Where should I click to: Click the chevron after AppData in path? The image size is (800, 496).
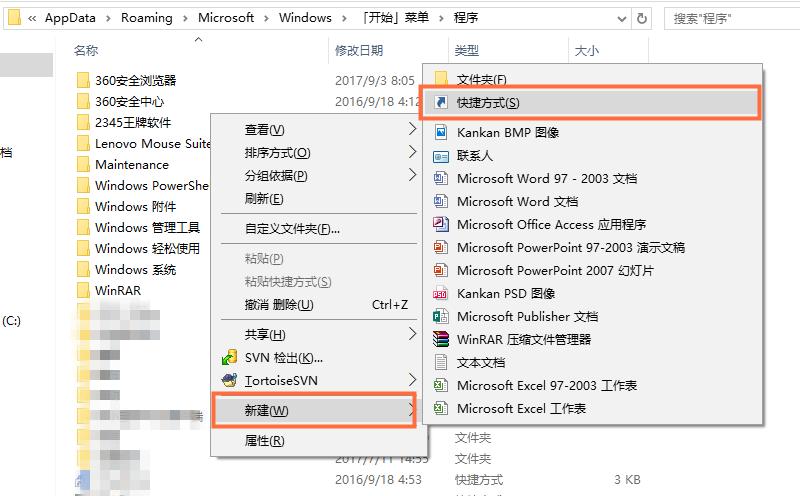pos(108,18)
